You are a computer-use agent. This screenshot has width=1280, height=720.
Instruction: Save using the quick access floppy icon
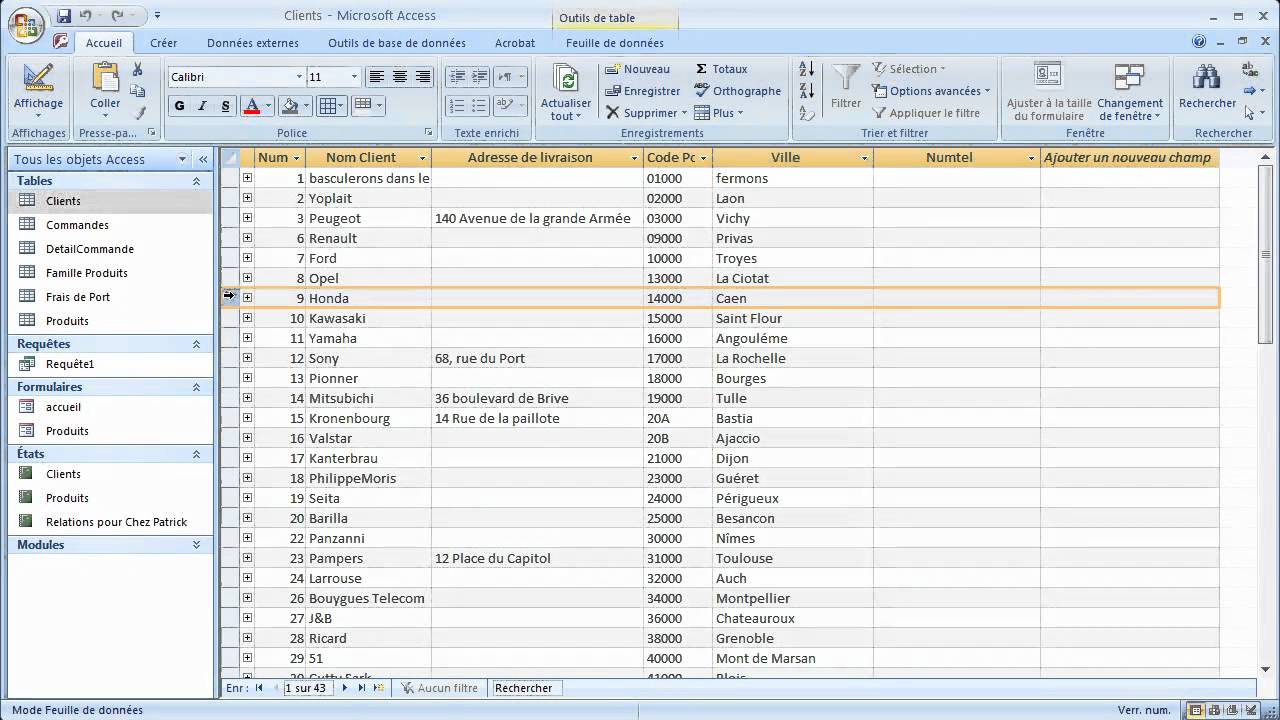(x=64, y=16)
